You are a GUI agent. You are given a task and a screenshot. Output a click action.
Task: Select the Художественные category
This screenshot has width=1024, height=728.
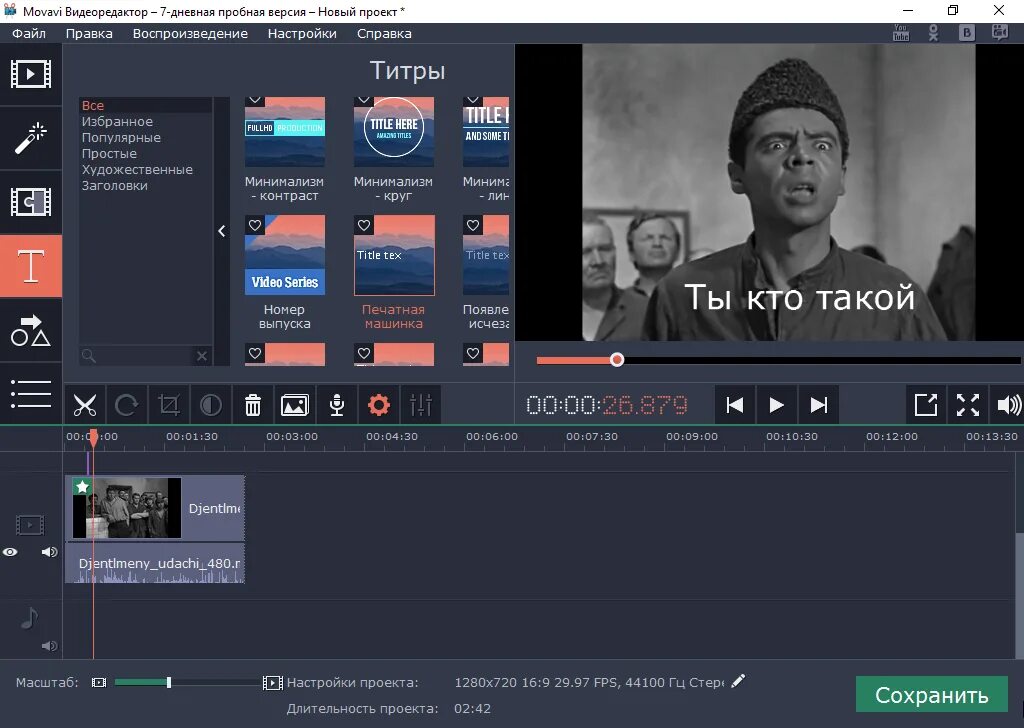pos(145,169)
